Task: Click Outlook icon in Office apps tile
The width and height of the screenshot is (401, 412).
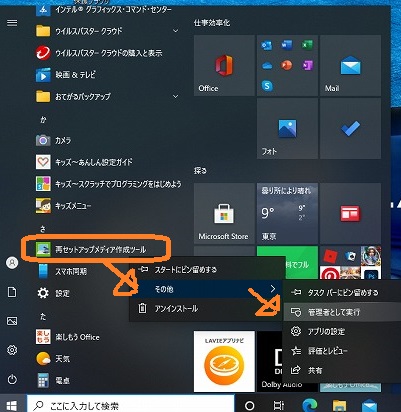Action: [x=267, y=46]
